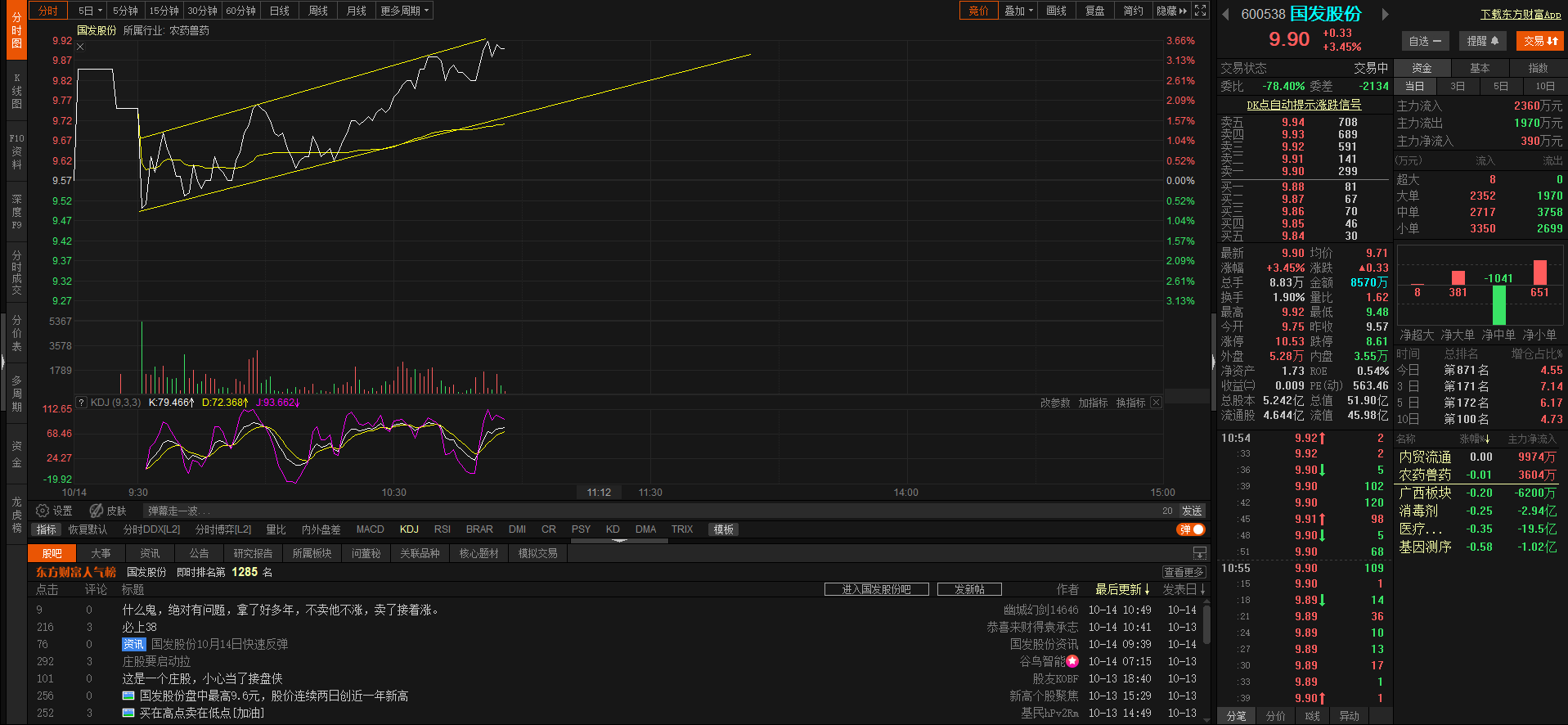Click the 发送 send button

(1192, 511)
